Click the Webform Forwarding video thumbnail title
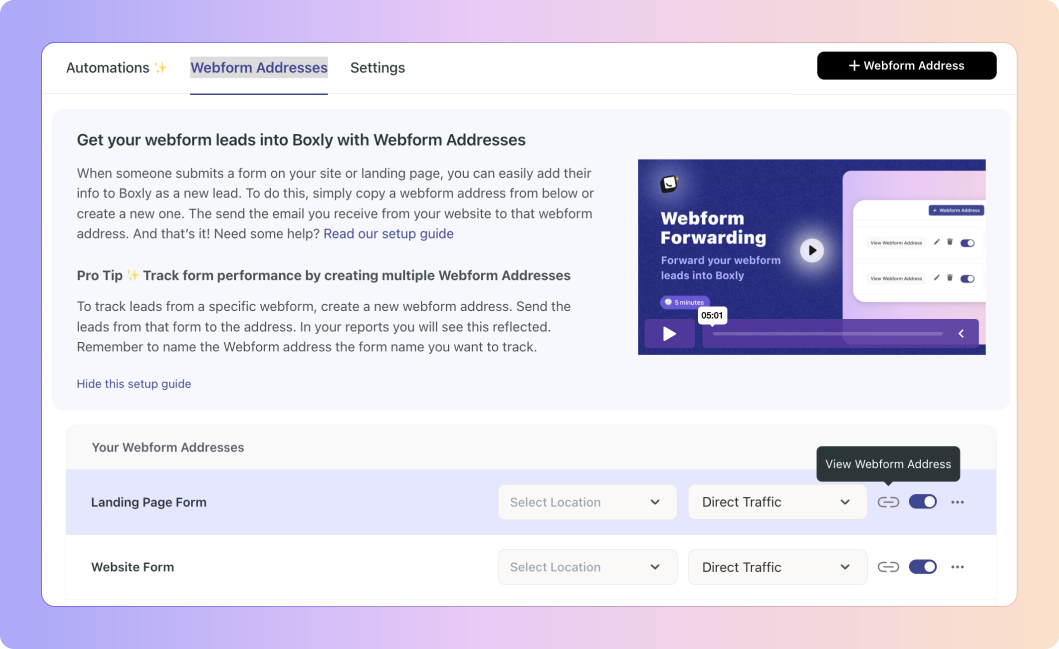1059x649 pixels. click(x=713, y=228)
